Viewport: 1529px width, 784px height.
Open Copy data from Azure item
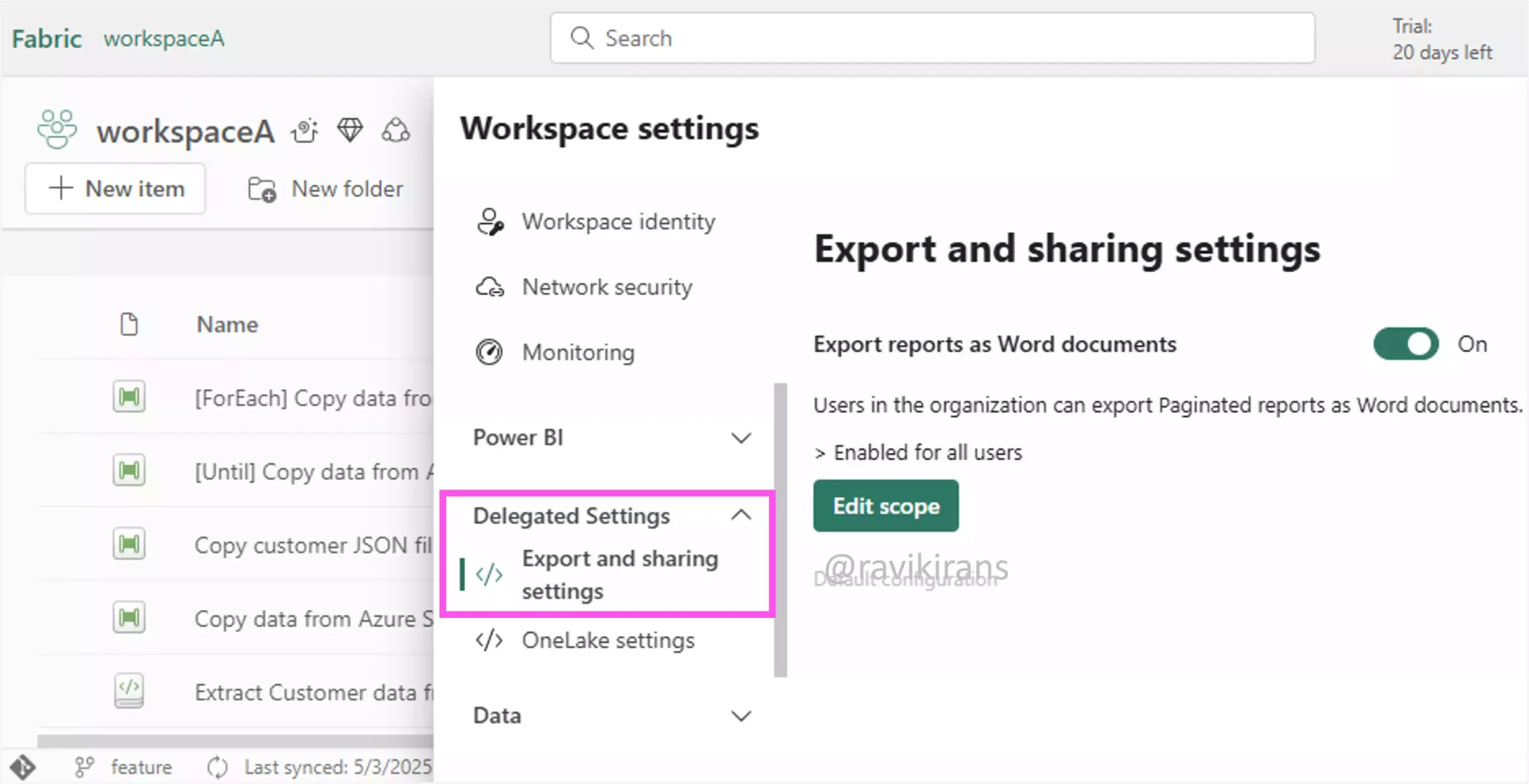tap(314, 619)
